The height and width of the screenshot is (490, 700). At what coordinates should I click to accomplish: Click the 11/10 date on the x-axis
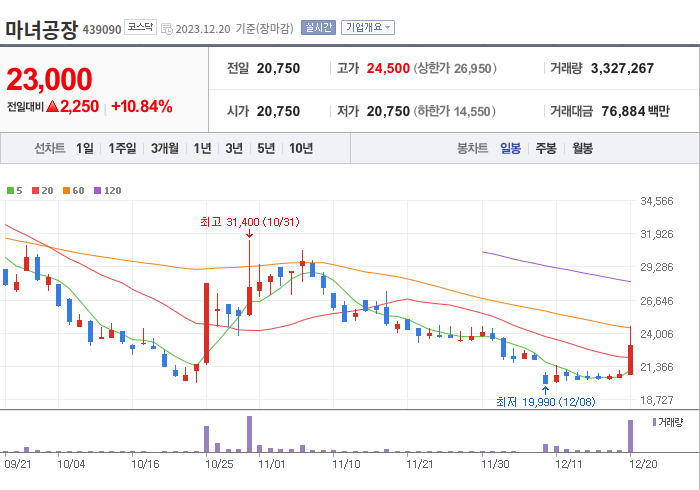click(346, 464)
